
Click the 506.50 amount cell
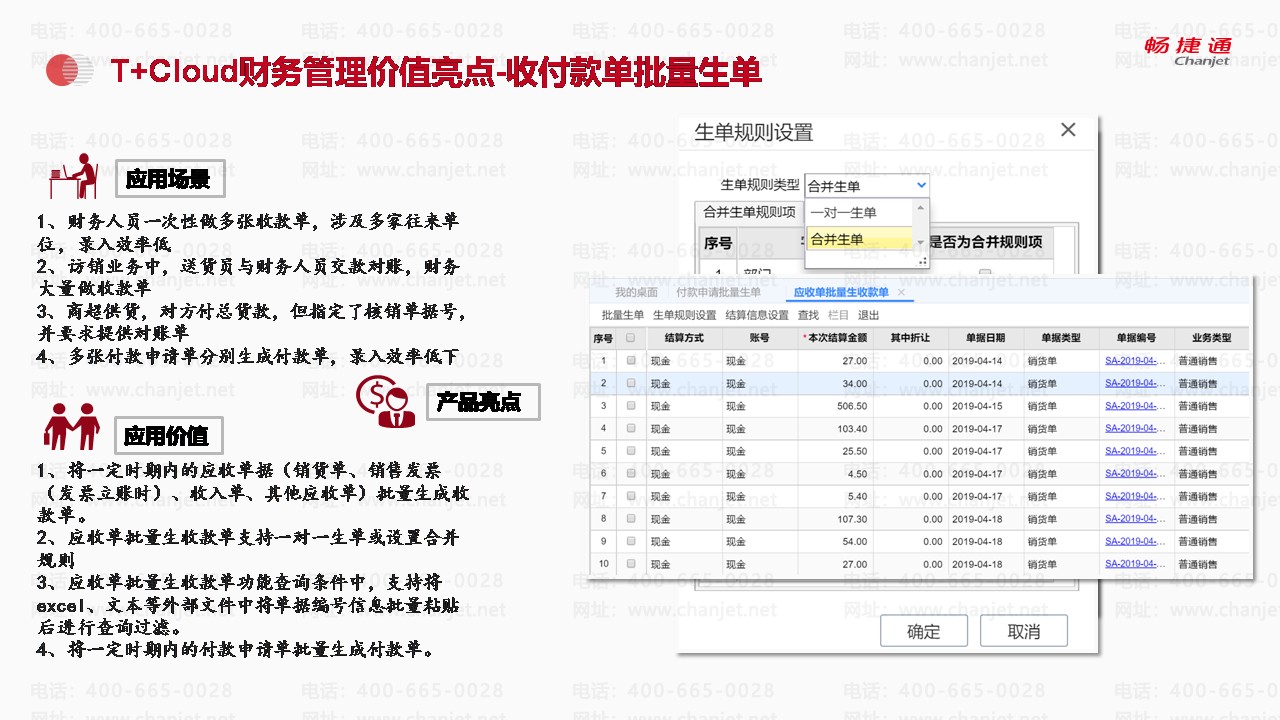(x=835, y=406)
